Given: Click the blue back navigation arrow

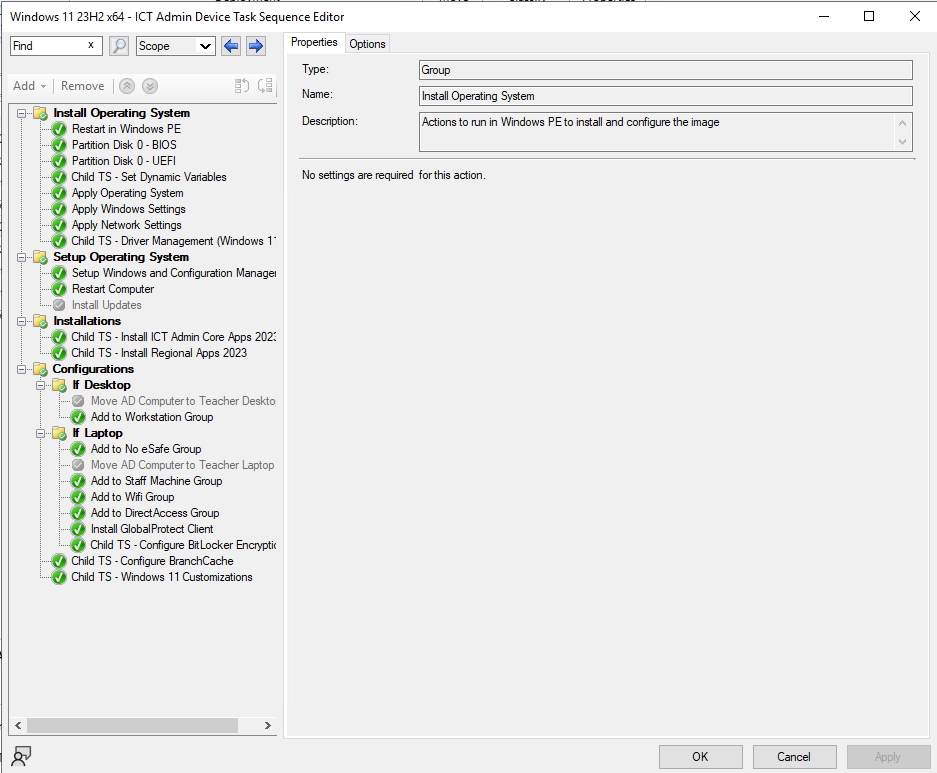Looking at the screenshot, I should [x=228, y=45].
